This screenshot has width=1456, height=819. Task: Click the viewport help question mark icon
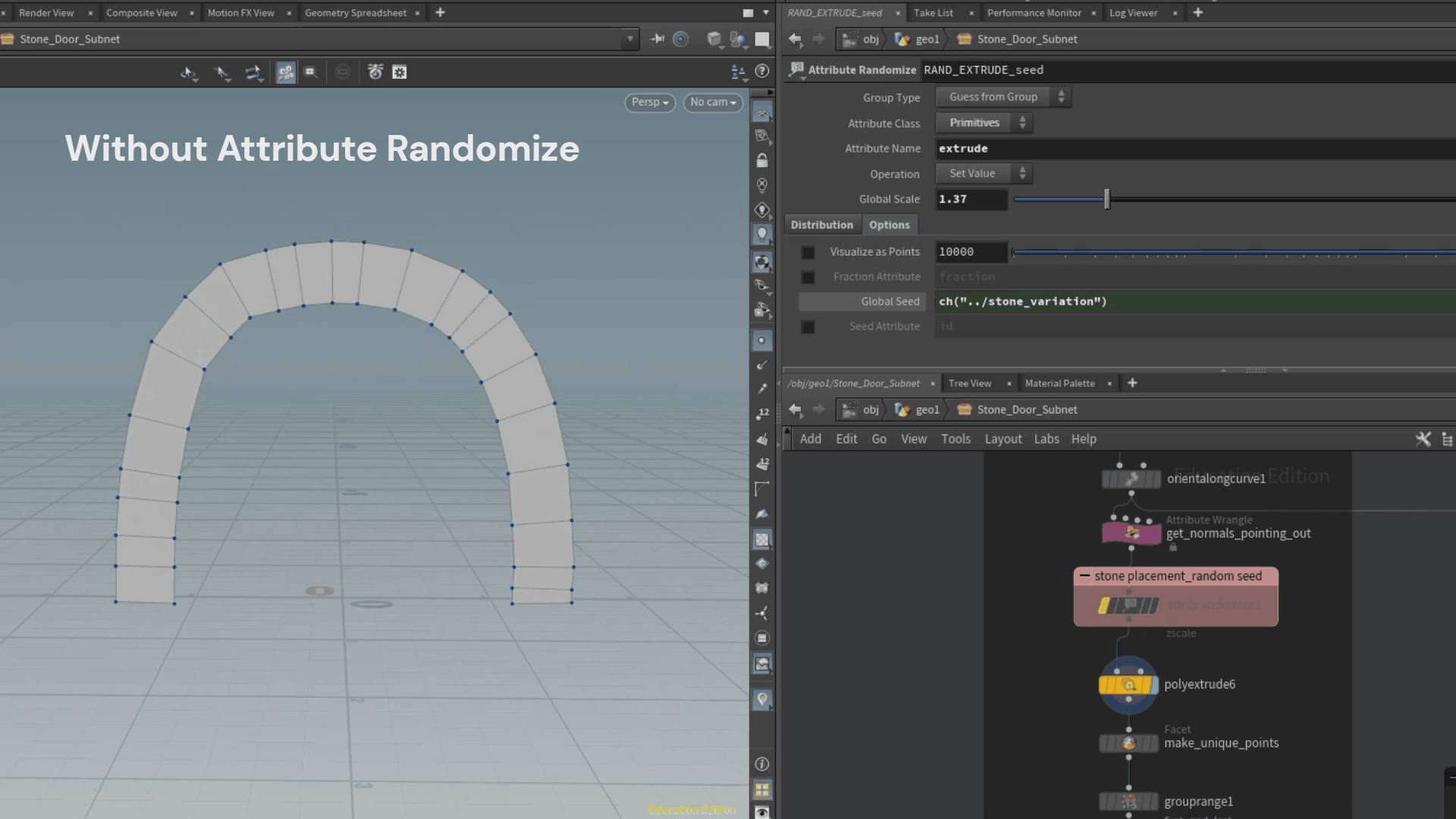pos(762,71)
